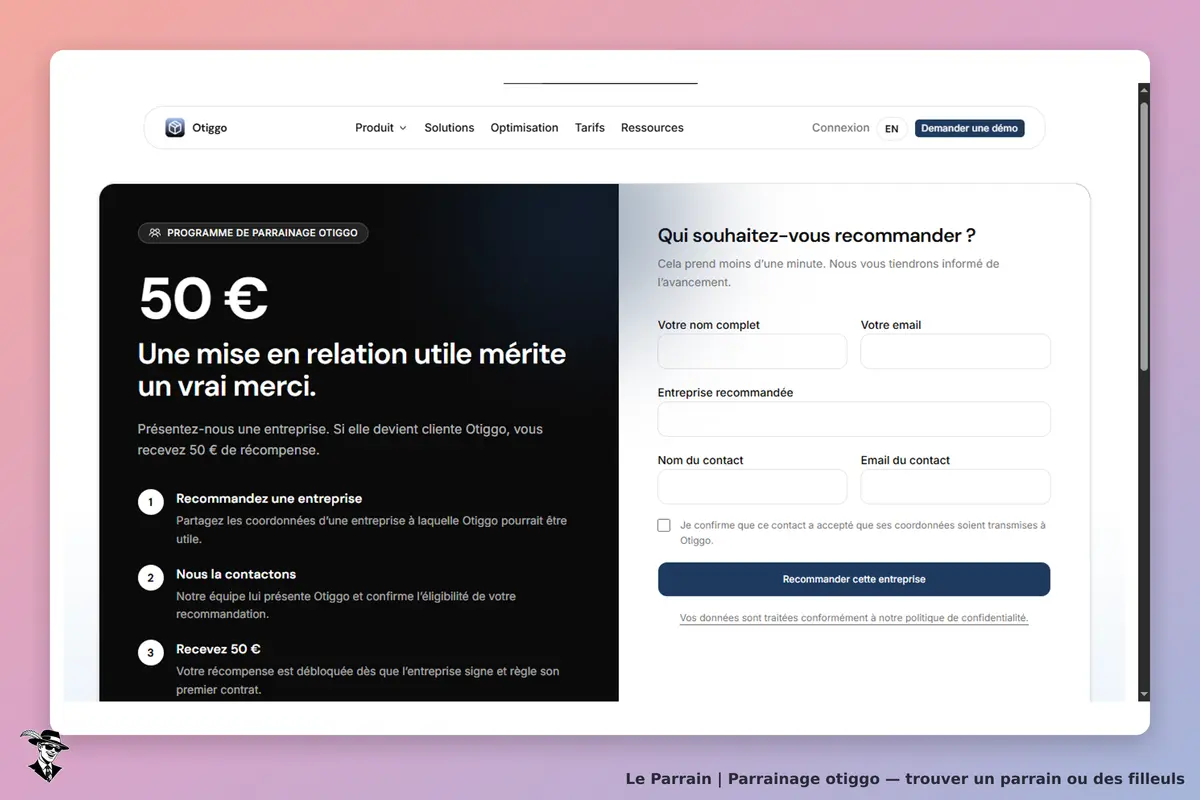Click the 'Recommandez une entreprise' step heading
1200x800 pixels.
coord(269,498)
